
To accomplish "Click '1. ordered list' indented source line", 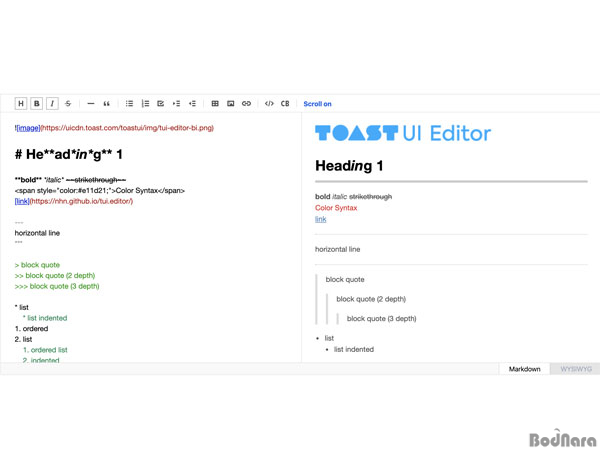I will (45, 350).
